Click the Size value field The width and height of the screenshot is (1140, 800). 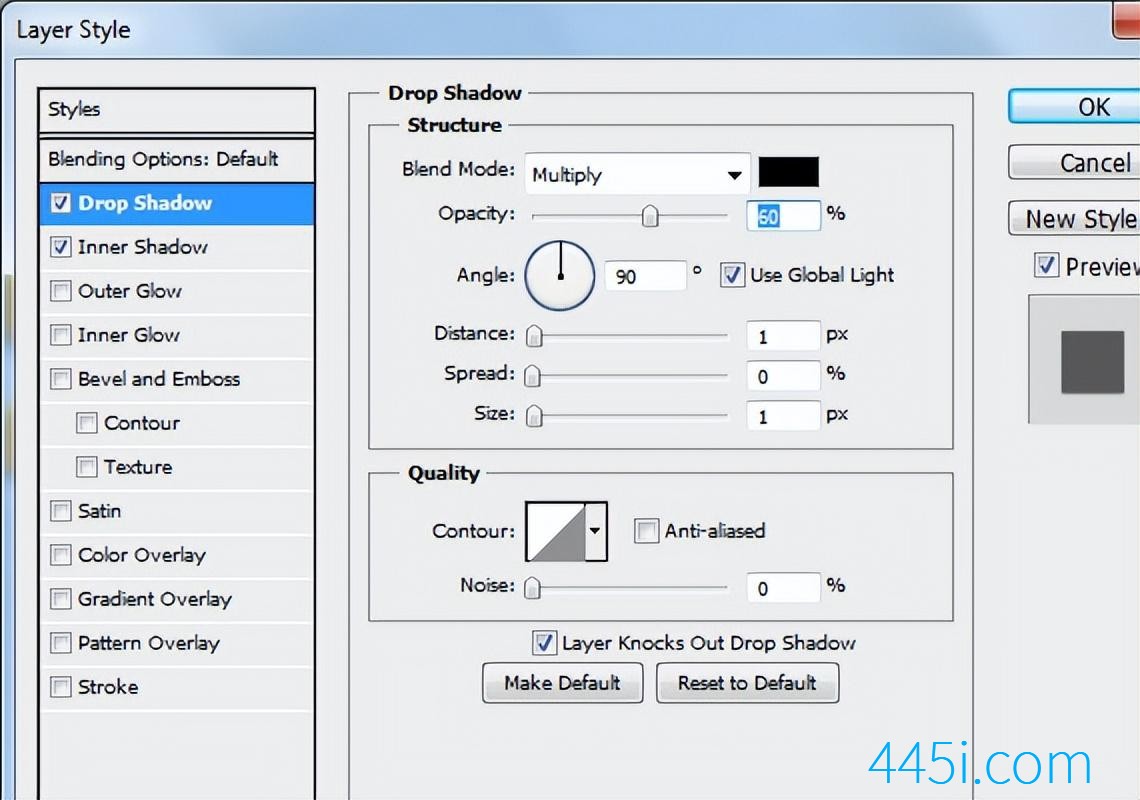coord(784,416)
